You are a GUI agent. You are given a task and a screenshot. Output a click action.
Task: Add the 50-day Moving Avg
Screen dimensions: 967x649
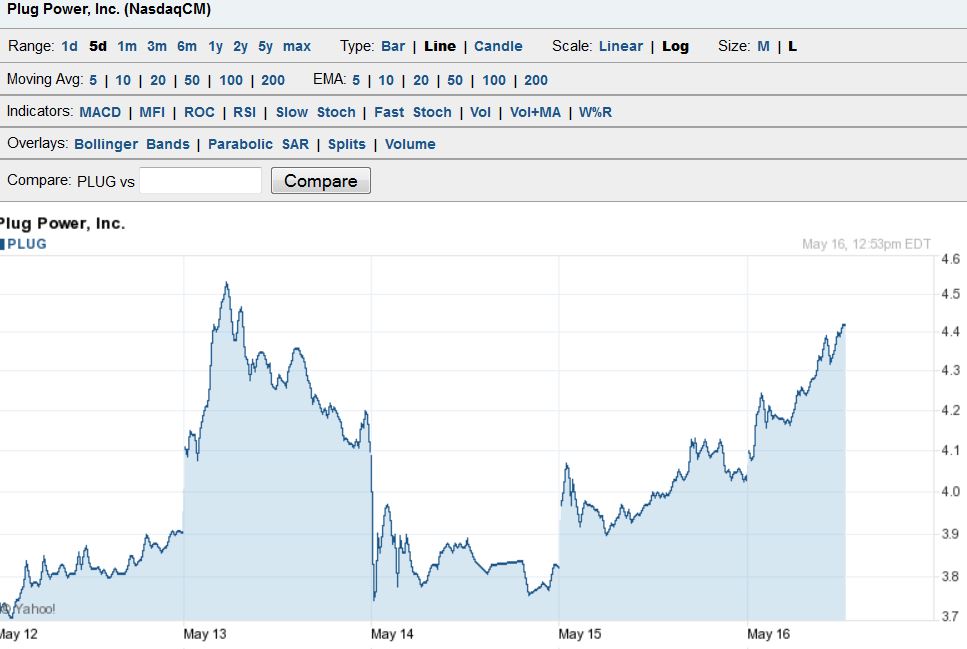192,80
